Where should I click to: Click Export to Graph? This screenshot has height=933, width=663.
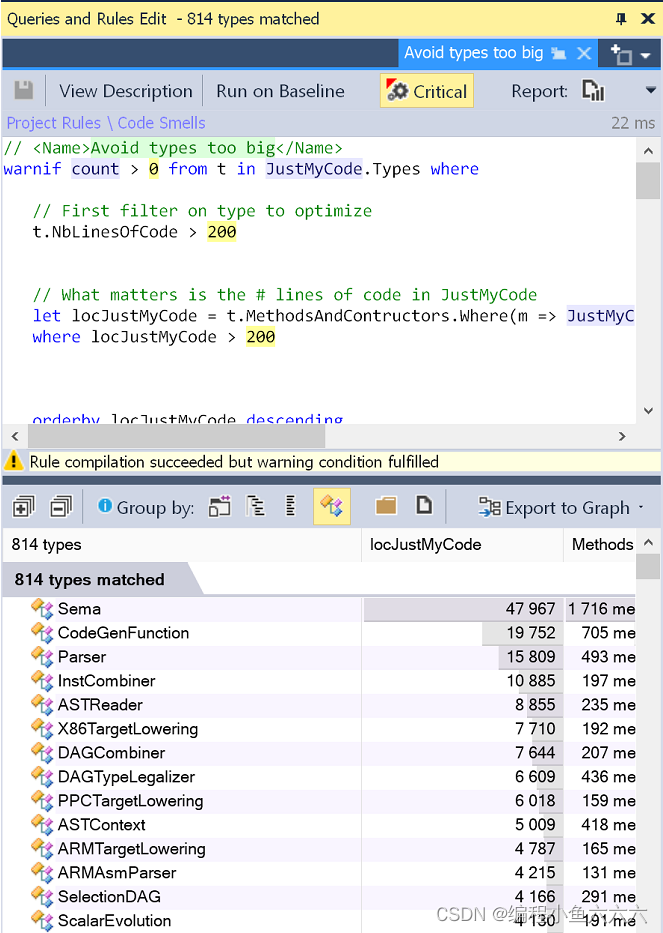[553, 508]
